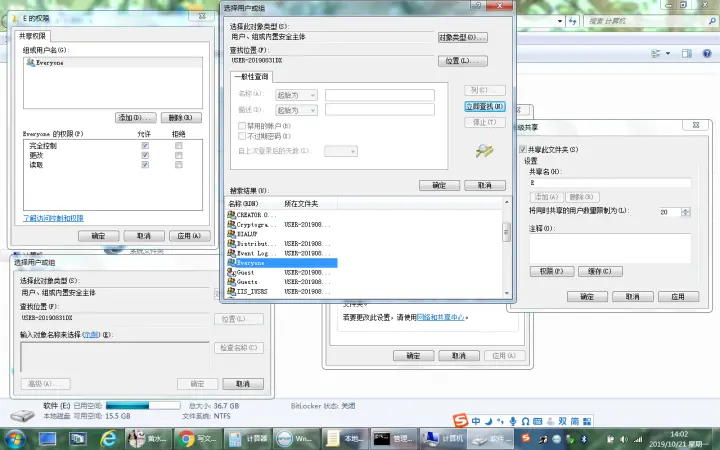720x450 pixels.
Task: Click the microphone icon on the IME bar
Action: click(x=513, y=421)
